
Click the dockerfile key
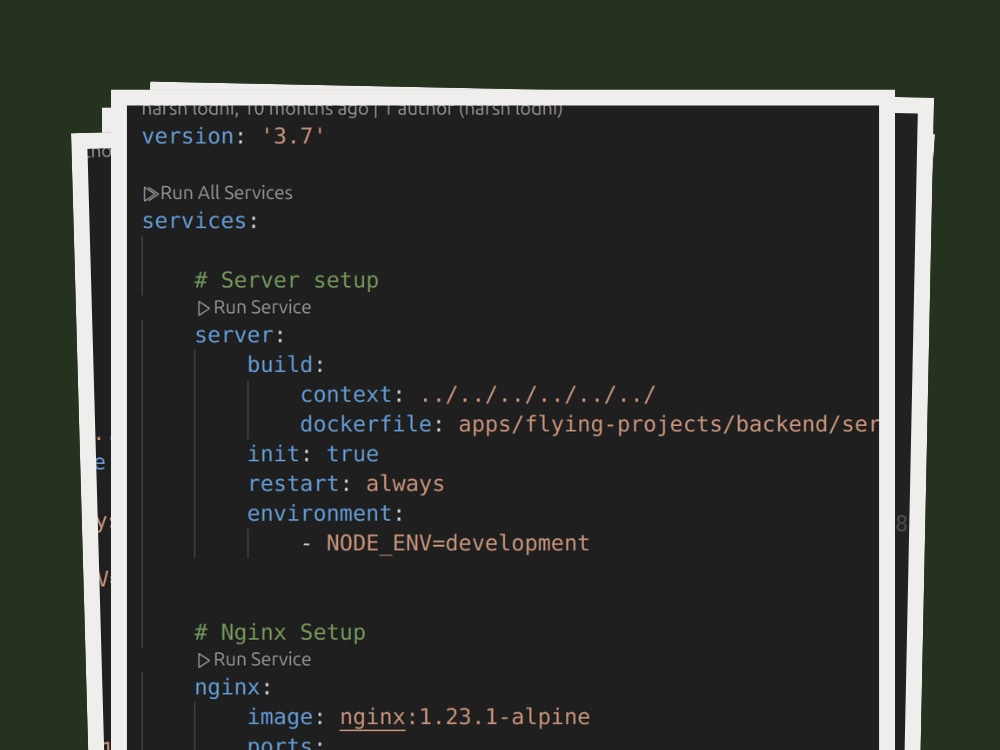coord(365,424)
